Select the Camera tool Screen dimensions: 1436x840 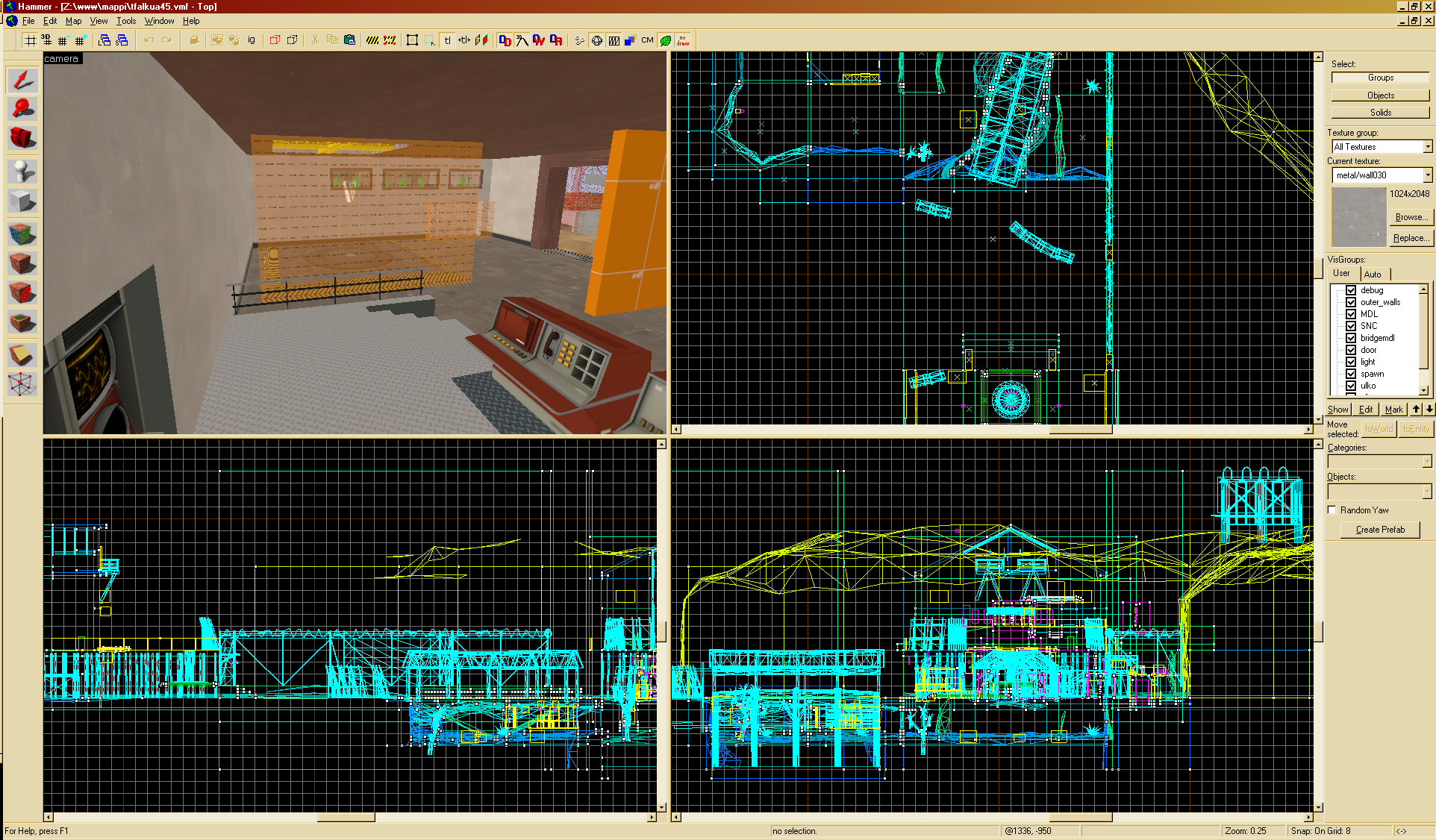[22, 138]
